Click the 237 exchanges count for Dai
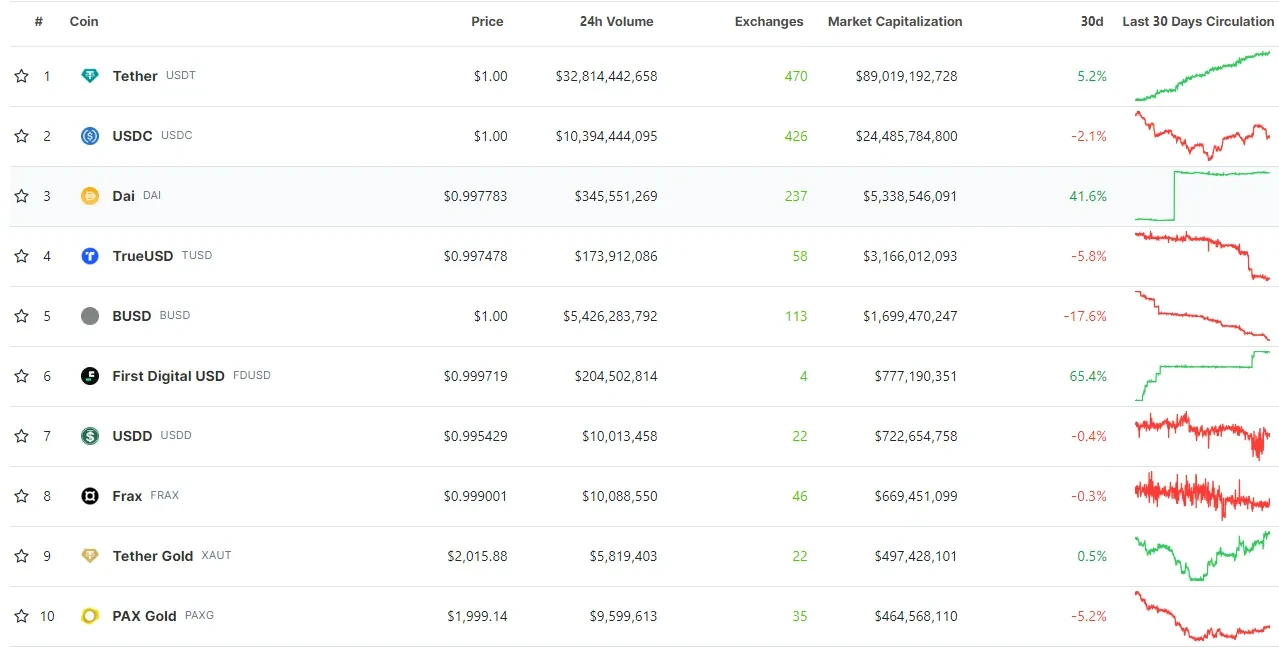The width and height of the screenshot is (1279, 647). [x=795, y=196]
